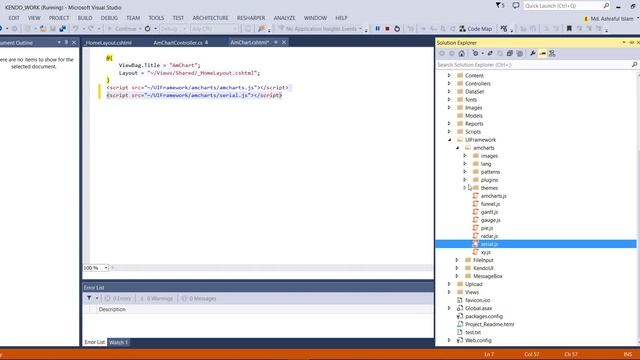
Task: Select the amcharts.js file in Solution Explorer
Action: 493,196
